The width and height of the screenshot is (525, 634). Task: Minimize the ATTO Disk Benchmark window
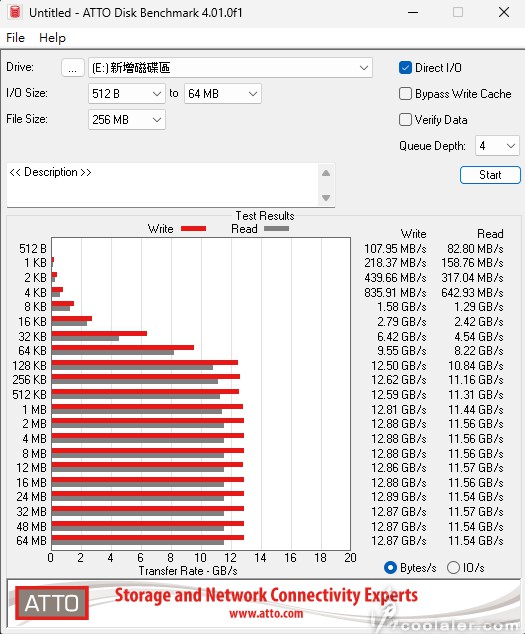413,13
